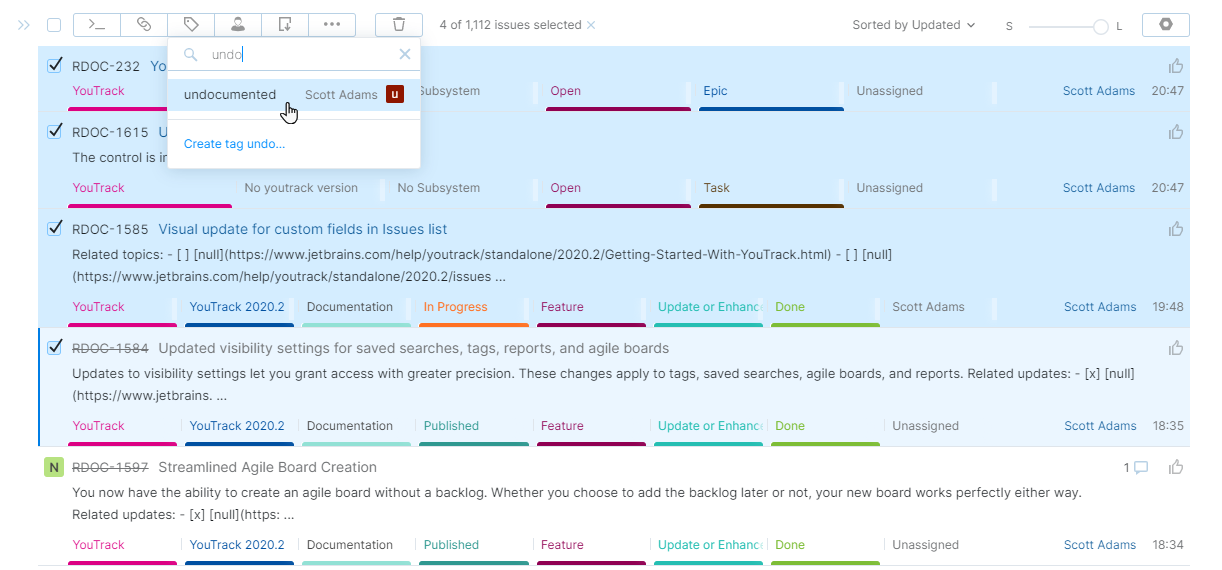Click the Streamlined Agile Board Creation title
1222x570 pixels.
pyautogui.click(x=267, y=467)
